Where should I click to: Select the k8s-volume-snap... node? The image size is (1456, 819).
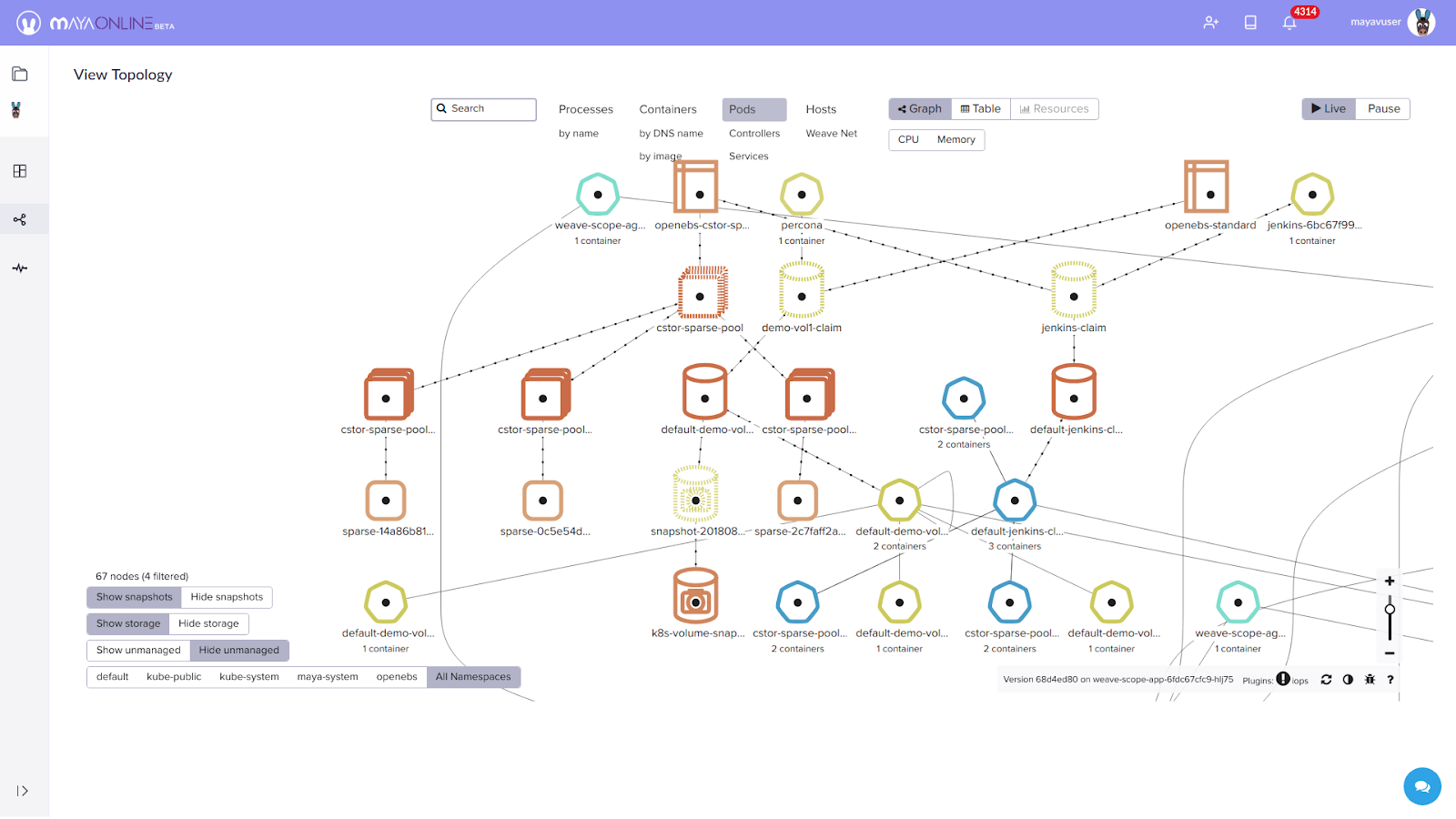click(696, 596)
